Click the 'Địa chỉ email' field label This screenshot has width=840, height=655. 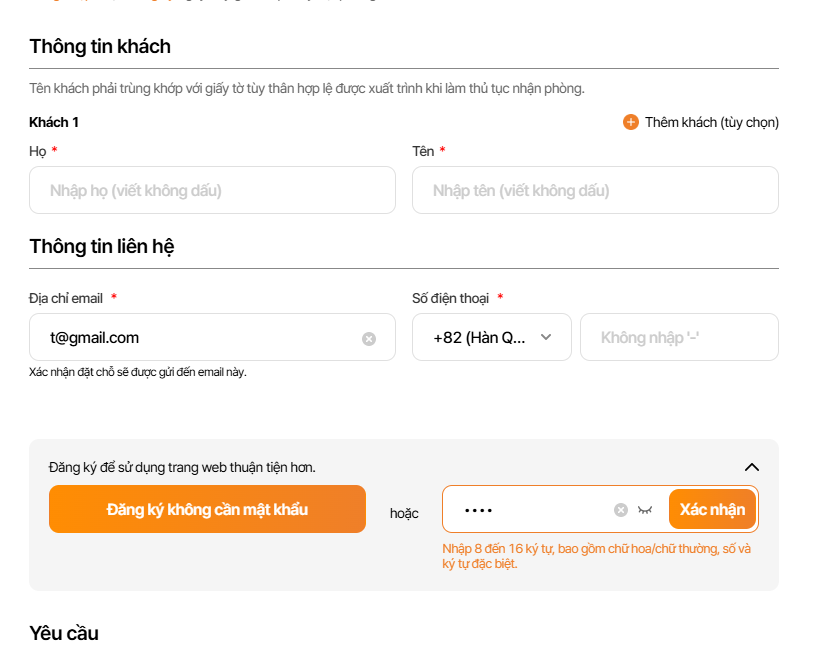click(66, 298)
